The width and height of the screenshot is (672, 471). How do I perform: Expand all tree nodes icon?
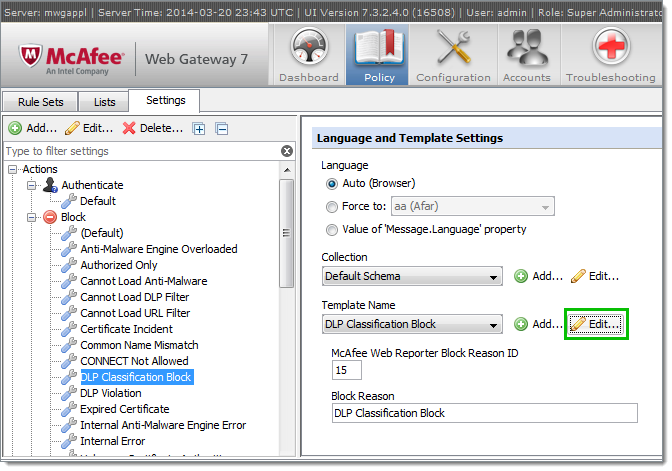coord(200,128)
